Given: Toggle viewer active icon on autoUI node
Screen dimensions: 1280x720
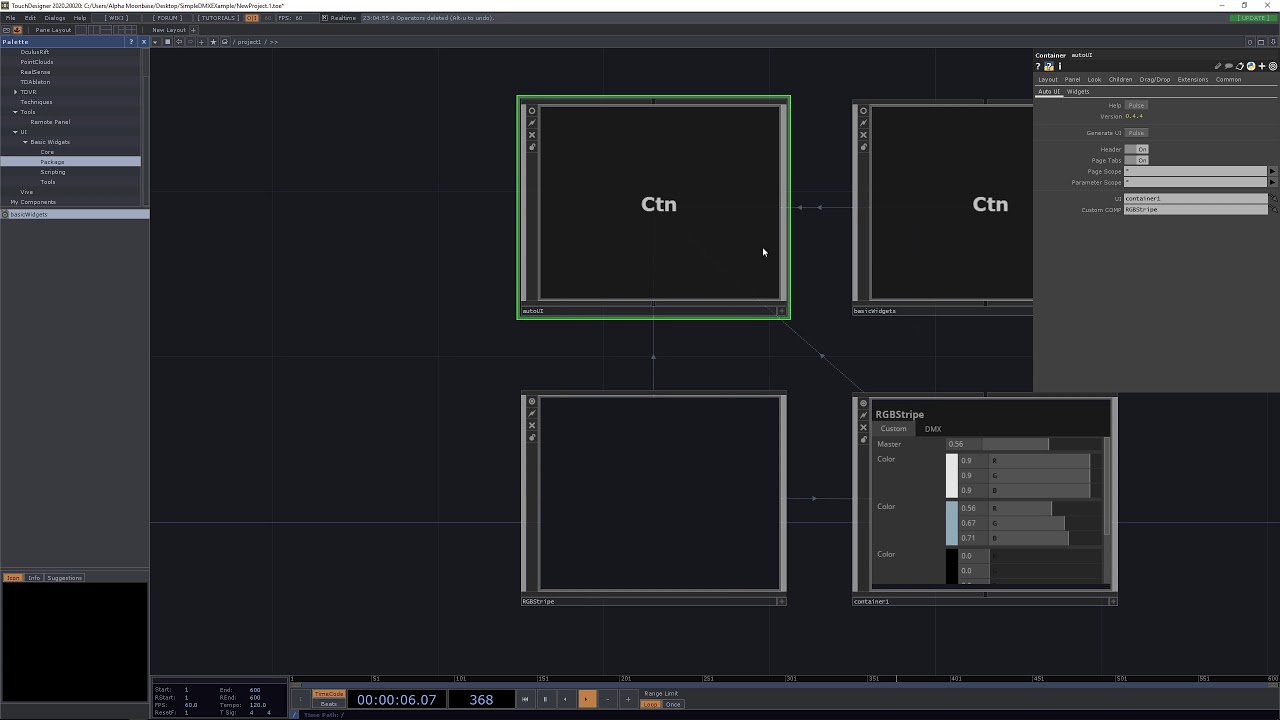Looking at the screenshot, I should click(532, 111).
